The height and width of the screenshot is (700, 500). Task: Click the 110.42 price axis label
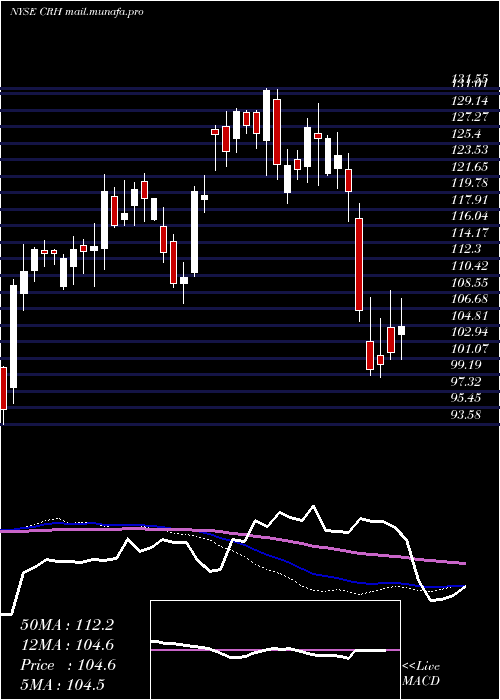click(469, 266)
